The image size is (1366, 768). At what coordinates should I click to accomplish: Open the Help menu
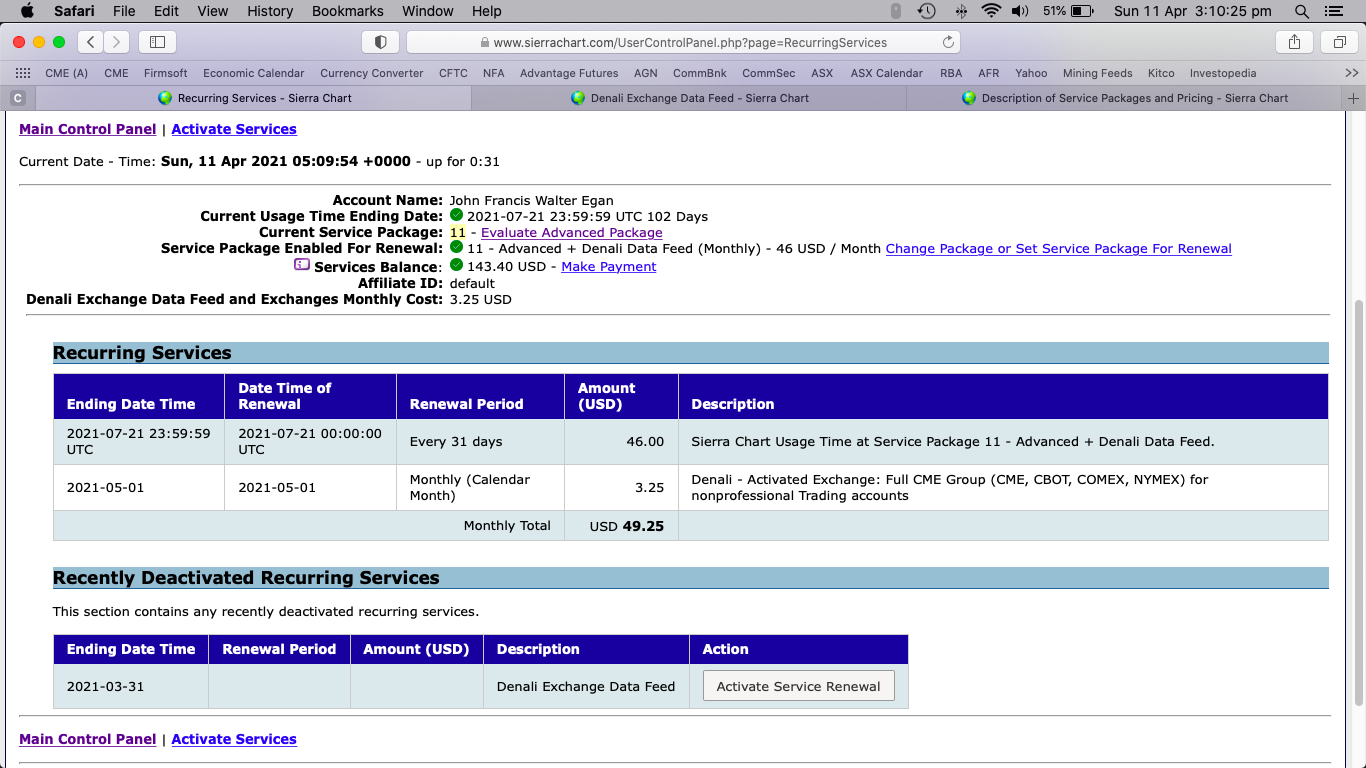[x=487, y=11]
